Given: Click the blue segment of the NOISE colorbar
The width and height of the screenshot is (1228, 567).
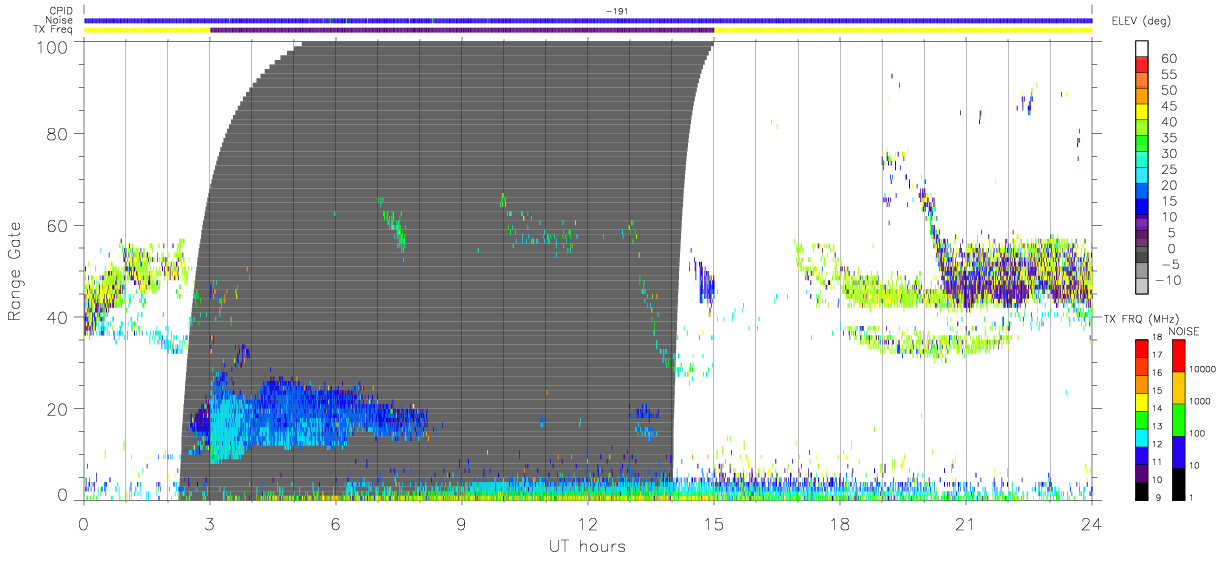Looking at the screenshot, I should 1181,451.
